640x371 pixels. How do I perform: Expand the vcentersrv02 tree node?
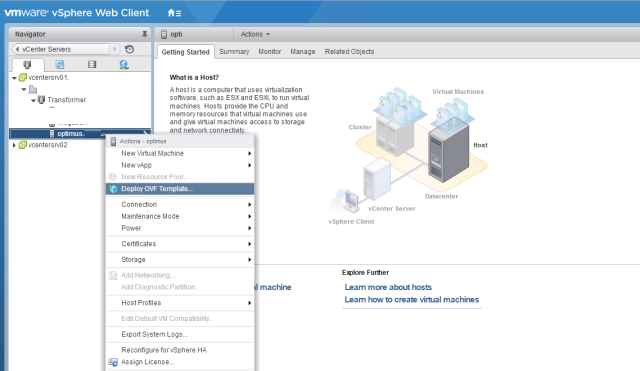tap(14, 145)
